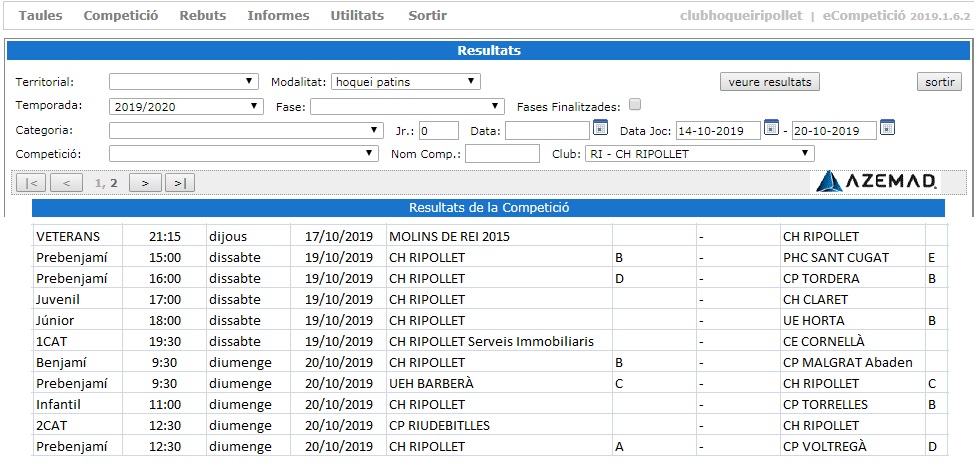Click the clubhoqueiripollet account label

pos(741,16)
